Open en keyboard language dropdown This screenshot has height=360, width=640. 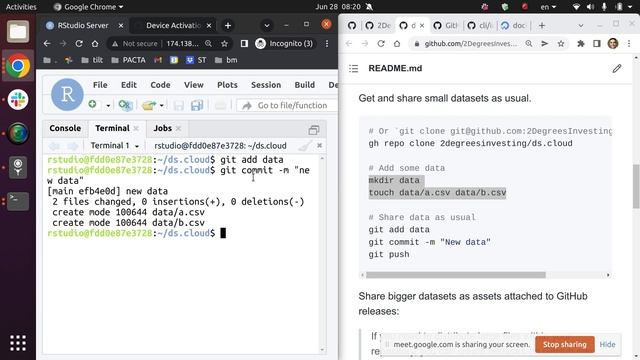pos(548,7)
